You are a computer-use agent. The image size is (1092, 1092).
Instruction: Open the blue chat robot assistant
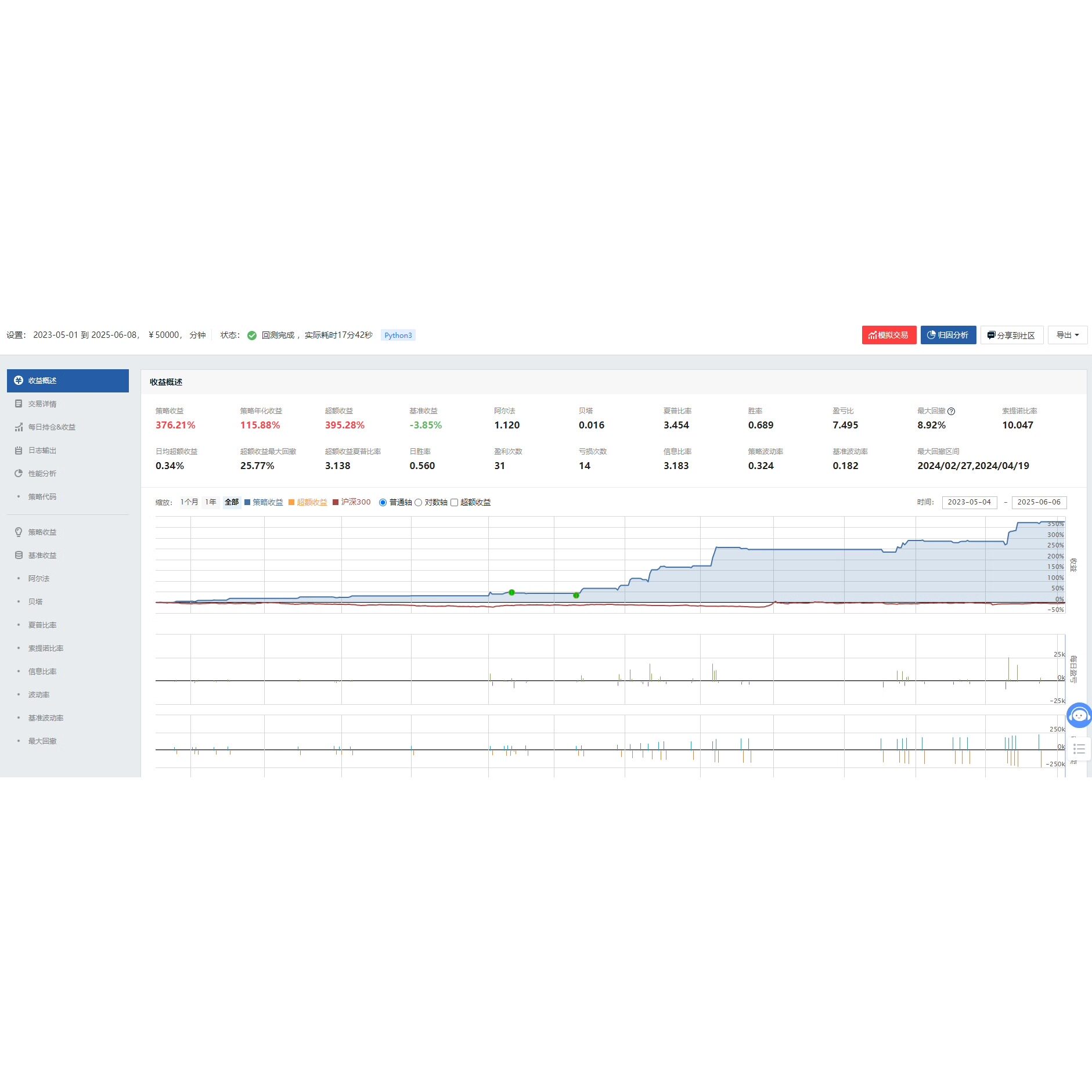tap(1079, 715)
